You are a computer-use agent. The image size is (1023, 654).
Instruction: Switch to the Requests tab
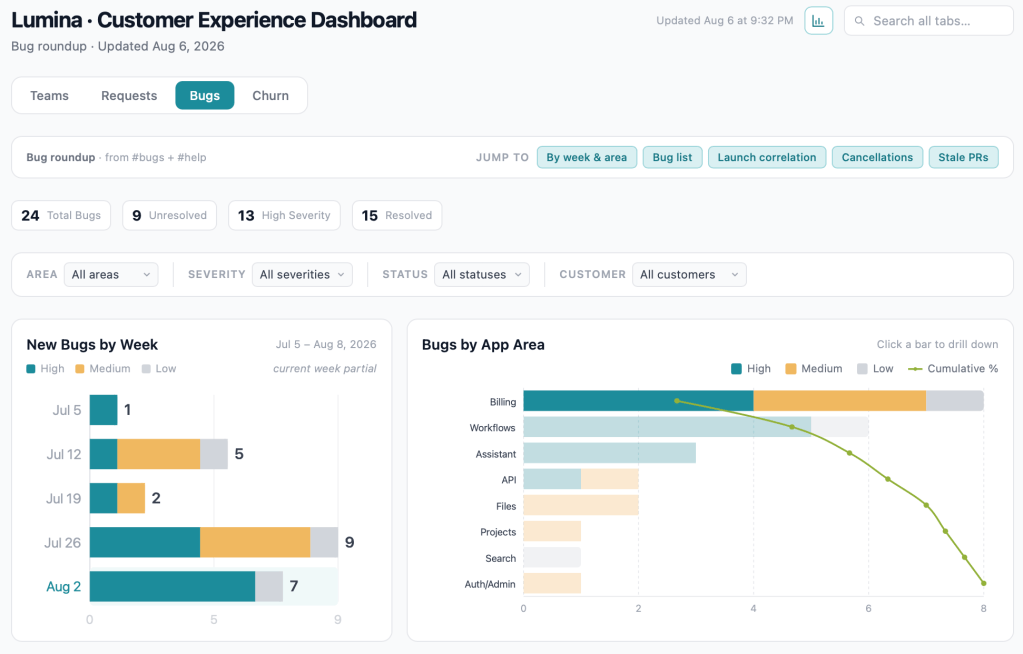129,95
